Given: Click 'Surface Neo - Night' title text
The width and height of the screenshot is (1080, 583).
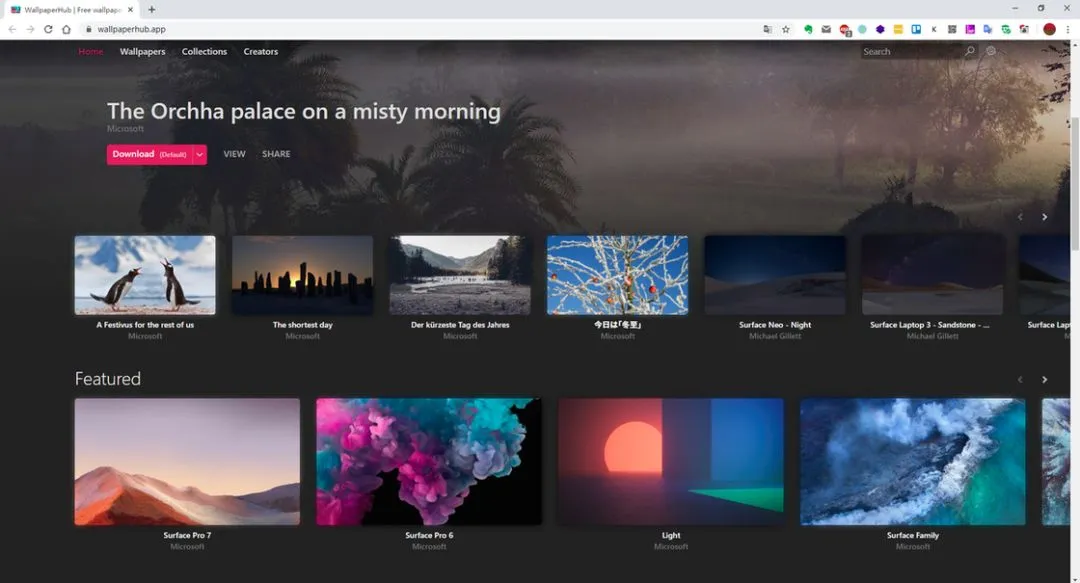Looking at the screenshot, I should pyautogui.click(x=775, y=325).
